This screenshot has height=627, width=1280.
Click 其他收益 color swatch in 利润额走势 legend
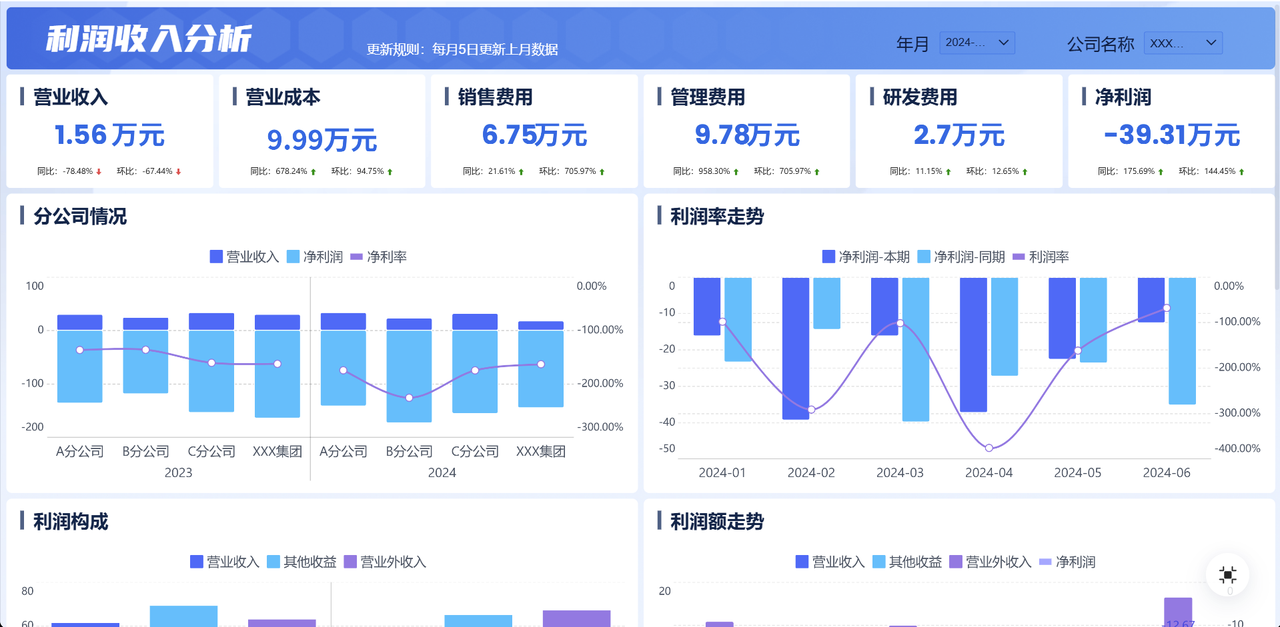tap(879, 562)
